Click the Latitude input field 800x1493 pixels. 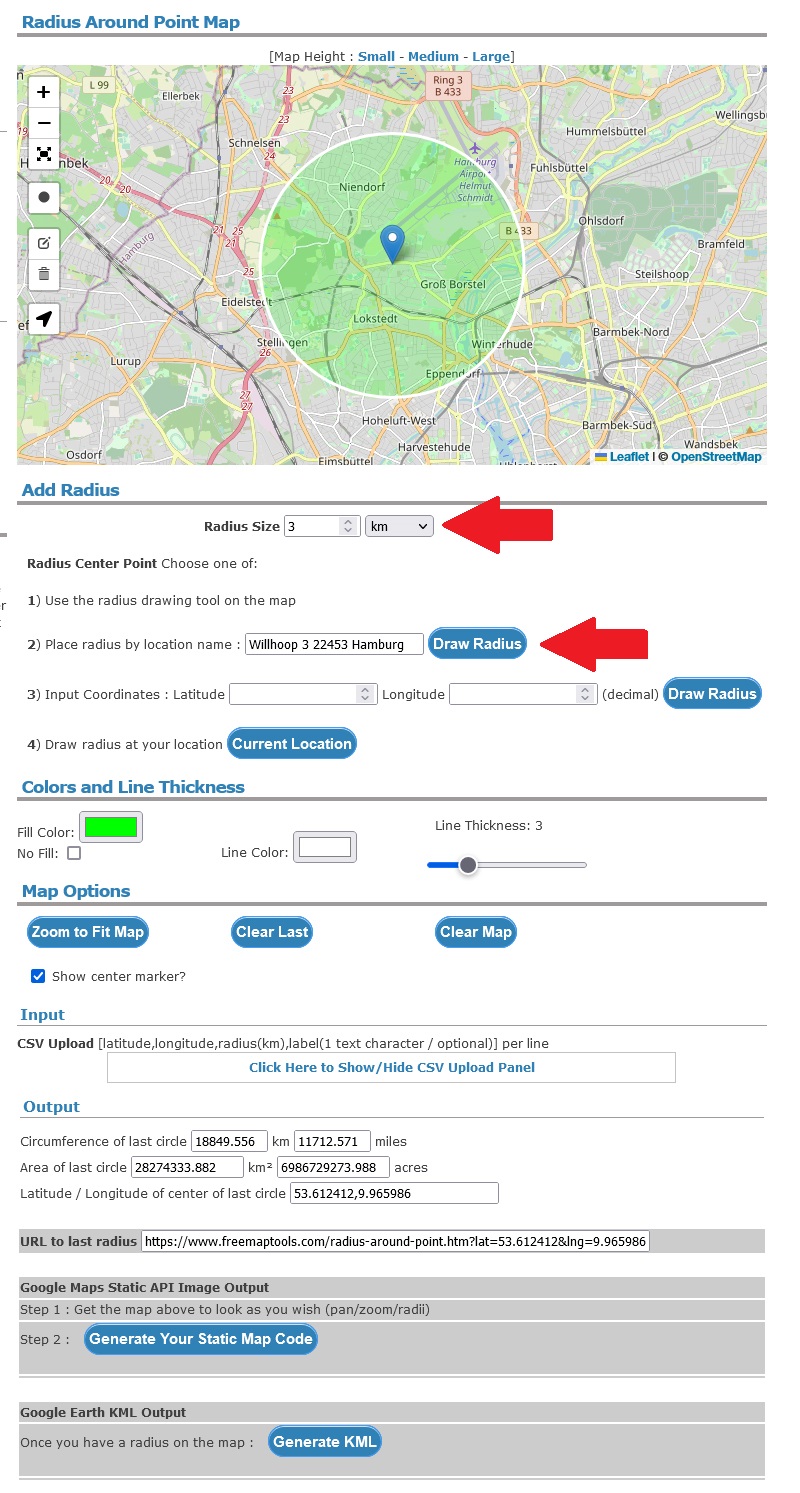coord(303,694)
